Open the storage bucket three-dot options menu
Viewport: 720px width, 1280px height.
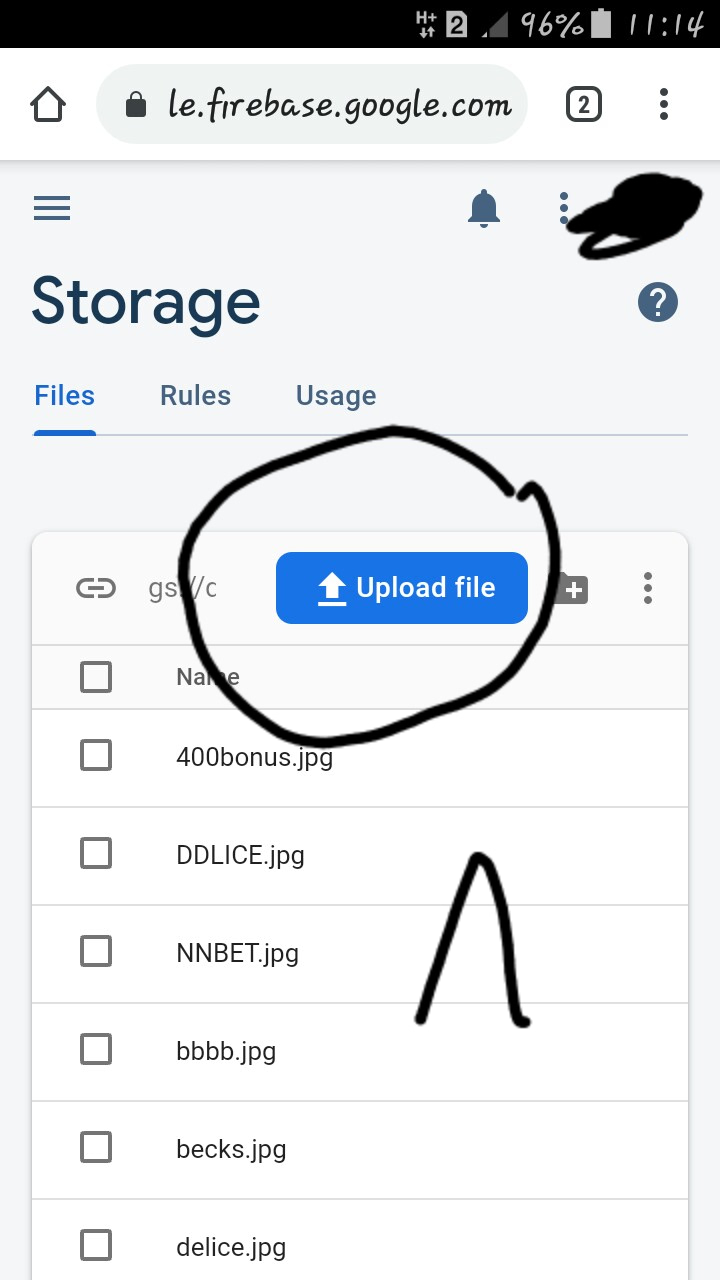click(x=648, y=588)
